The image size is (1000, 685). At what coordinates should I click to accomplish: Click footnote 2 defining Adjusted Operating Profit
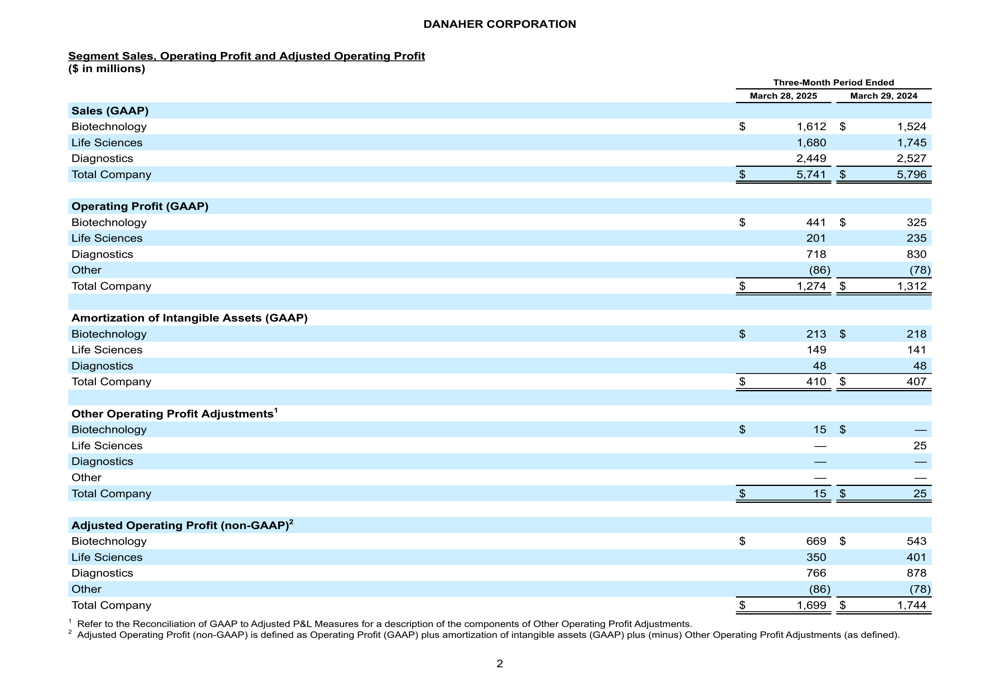pos(484,635)
